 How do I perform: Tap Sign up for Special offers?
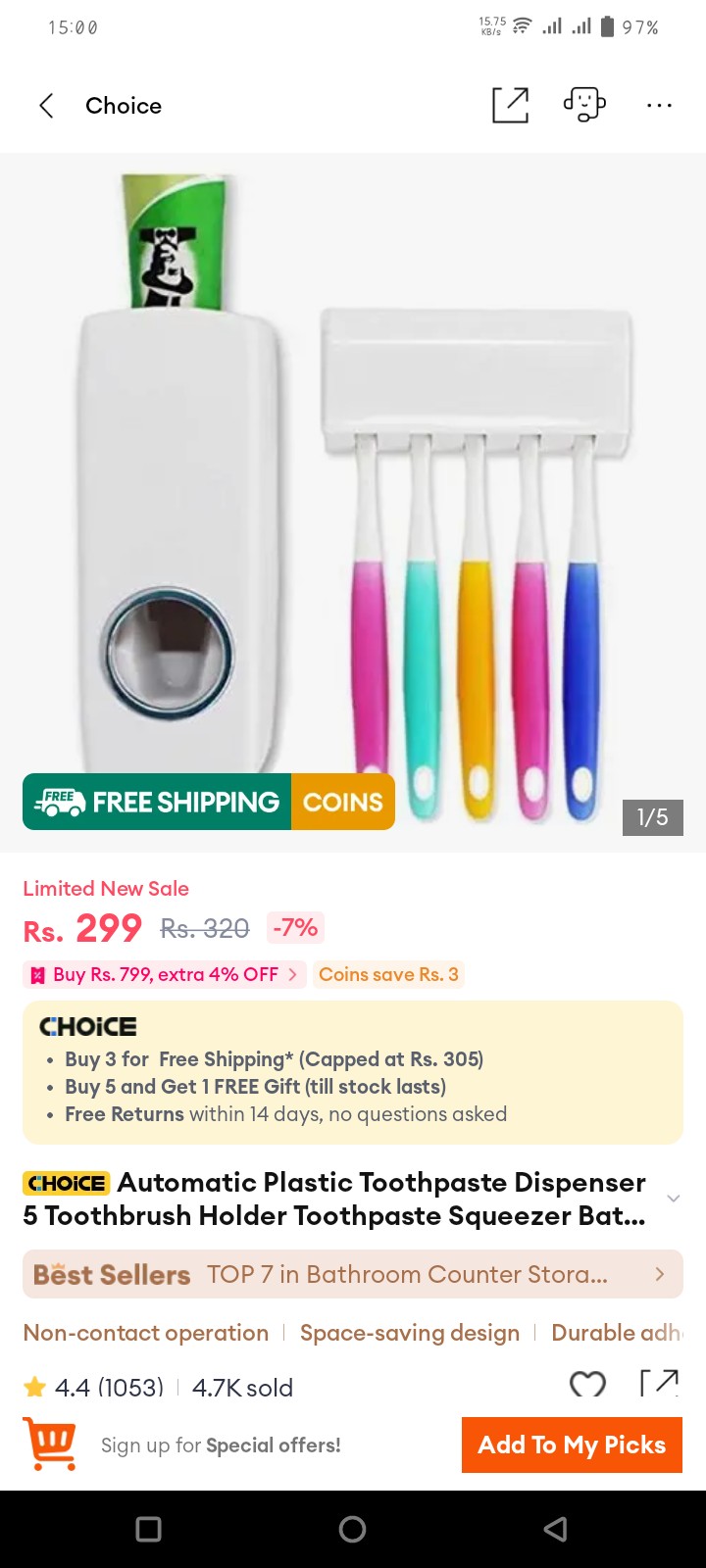221,1445
